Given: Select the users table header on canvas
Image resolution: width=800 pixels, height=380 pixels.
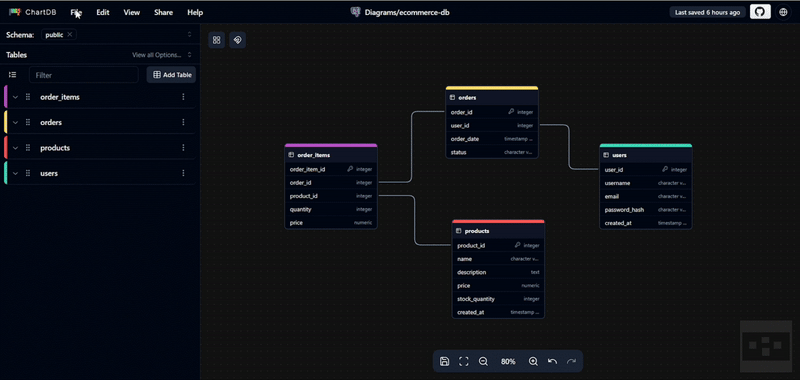Looking at the screenshot, I should coord(646,155).
